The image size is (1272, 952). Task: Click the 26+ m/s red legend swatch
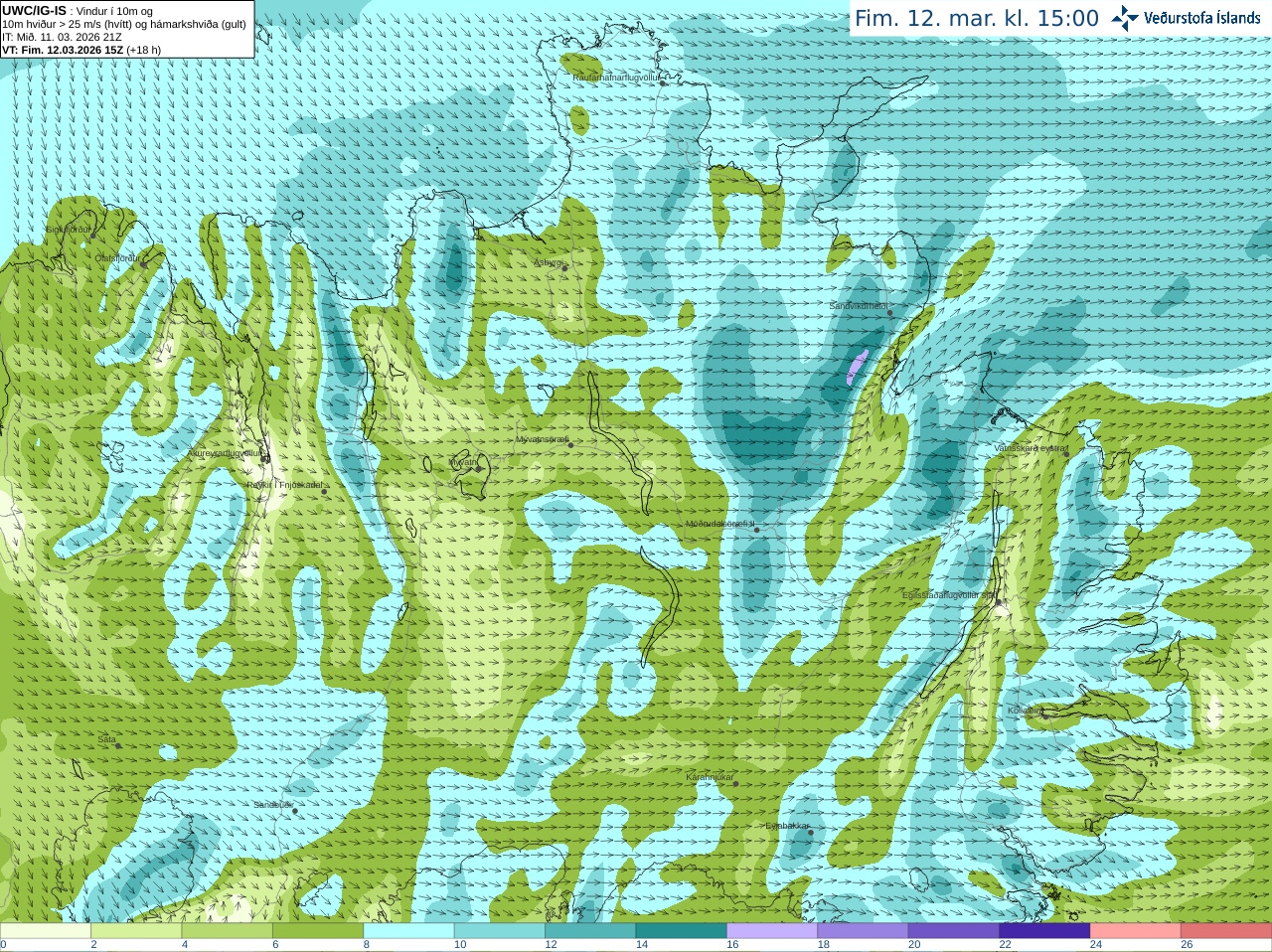1226,931
